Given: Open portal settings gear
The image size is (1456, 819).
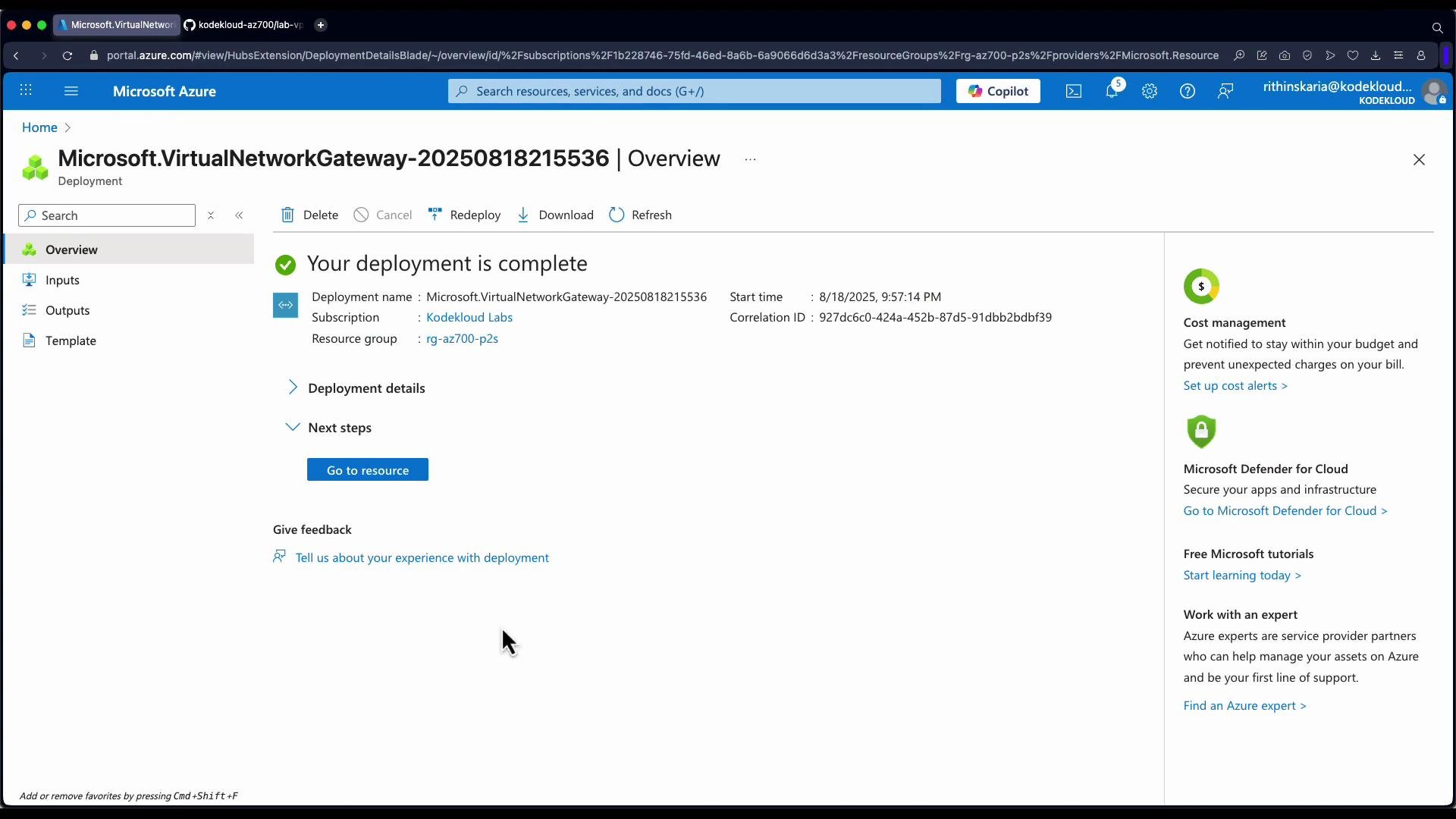Looking at the screenshot, I should point(1150,91).
